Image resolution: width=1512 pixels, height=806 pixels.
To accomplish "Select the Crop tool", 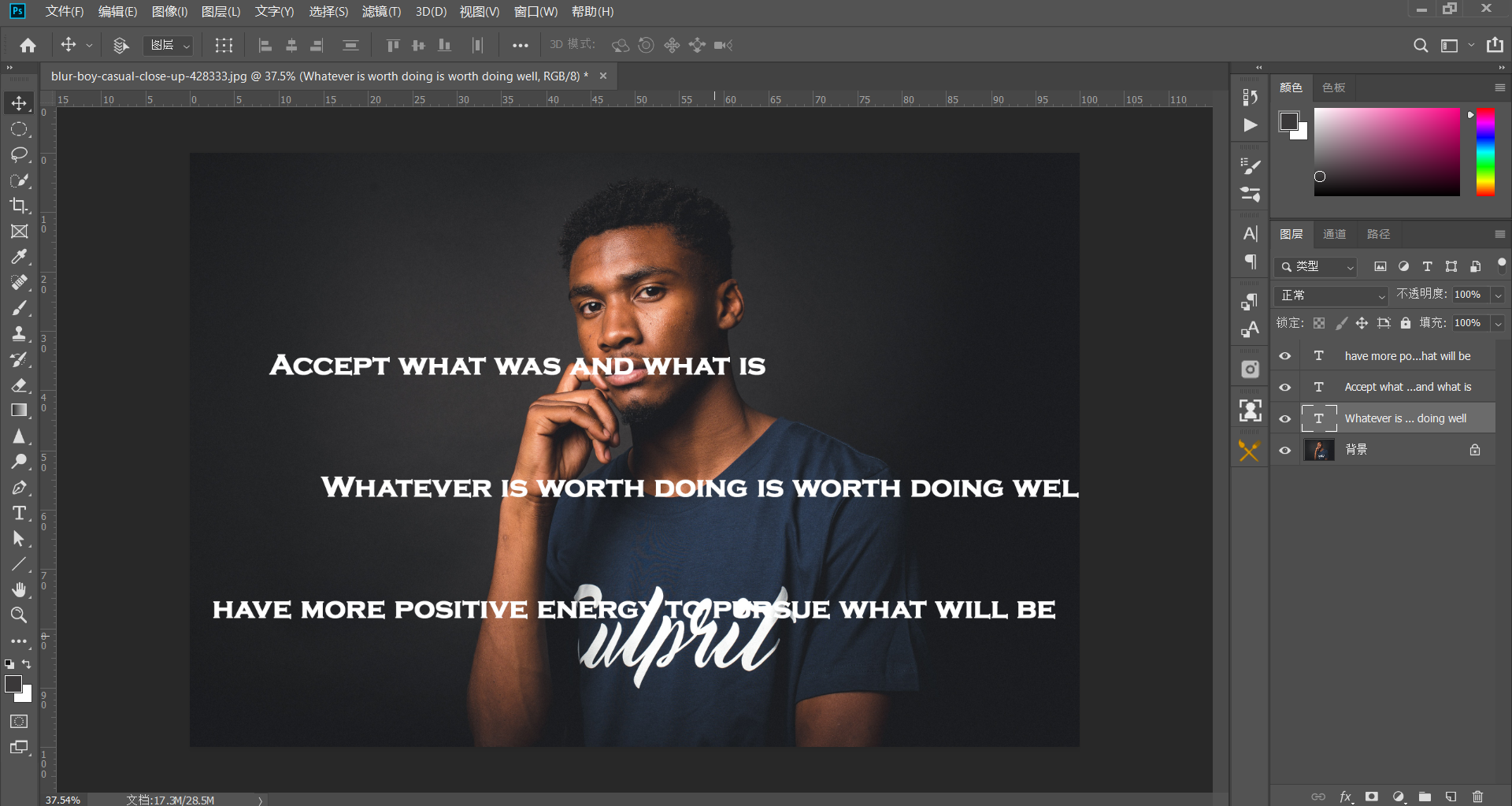I will pos(19,206).
